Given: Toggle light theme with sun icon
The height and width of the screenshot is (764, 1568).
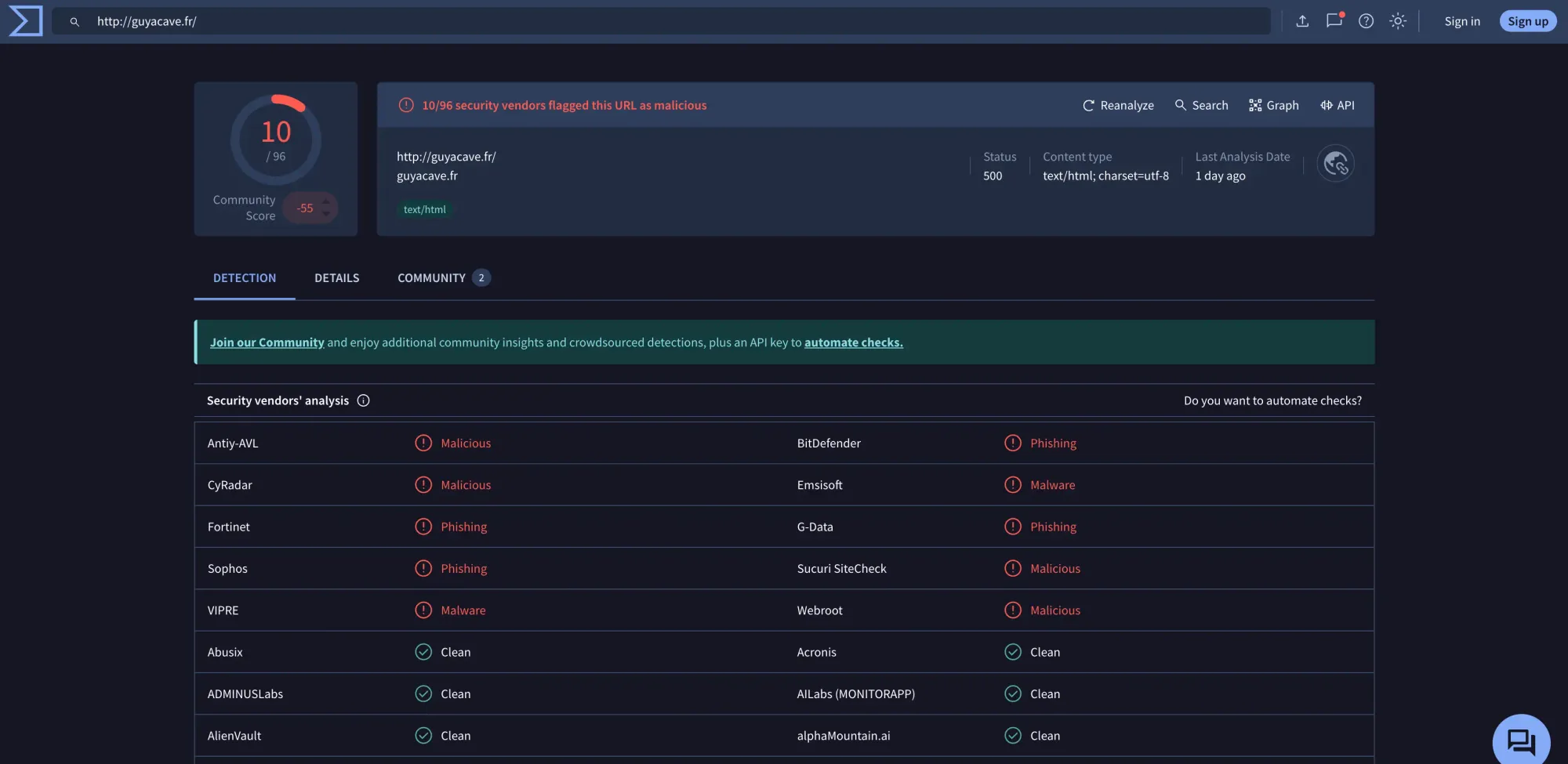Looking at the screenshot, I should [1398, 21].
